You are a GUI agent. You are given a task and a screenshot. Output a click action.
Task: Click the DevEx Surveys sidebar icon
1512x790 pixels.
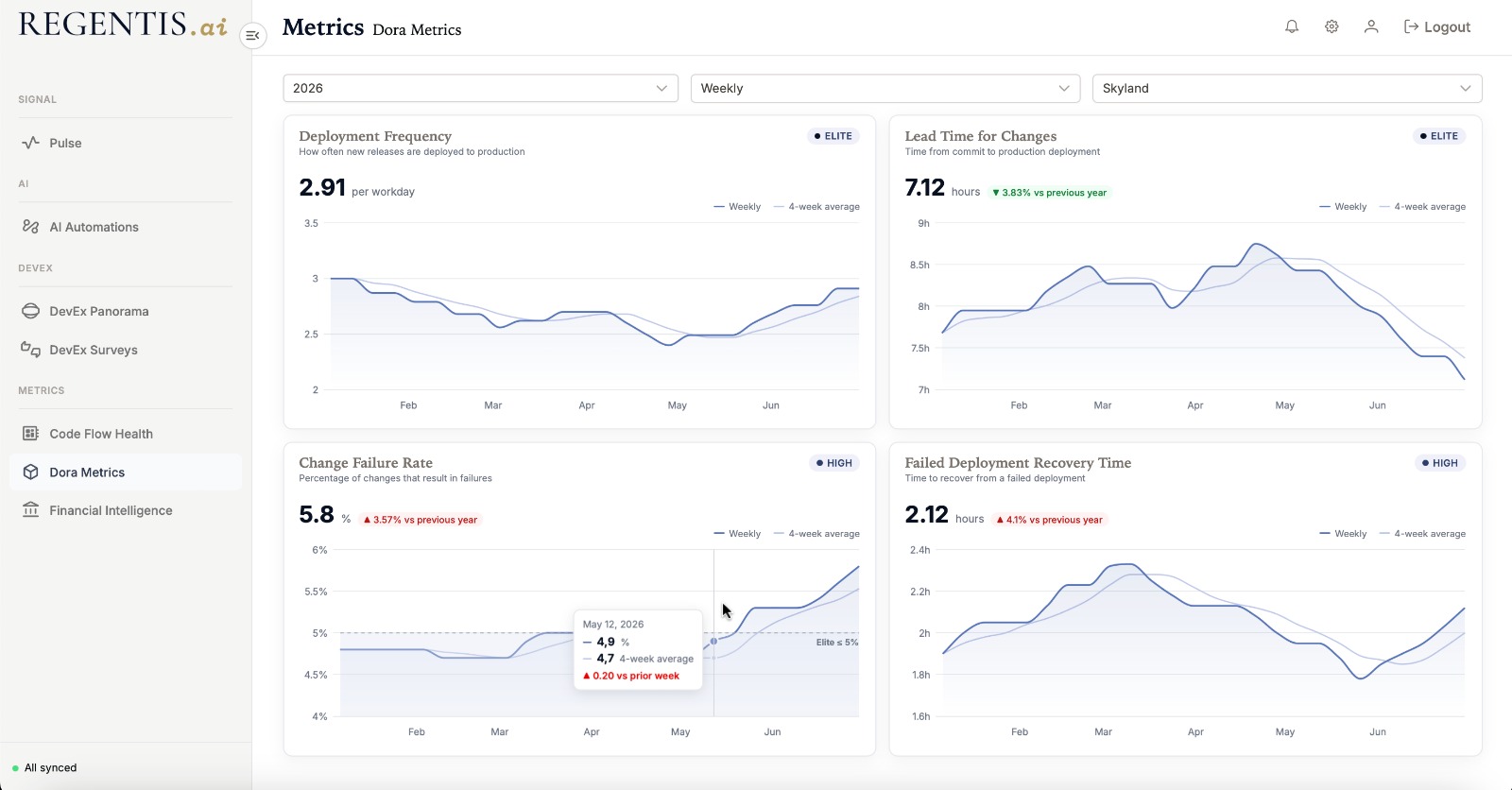click(31, 350)
